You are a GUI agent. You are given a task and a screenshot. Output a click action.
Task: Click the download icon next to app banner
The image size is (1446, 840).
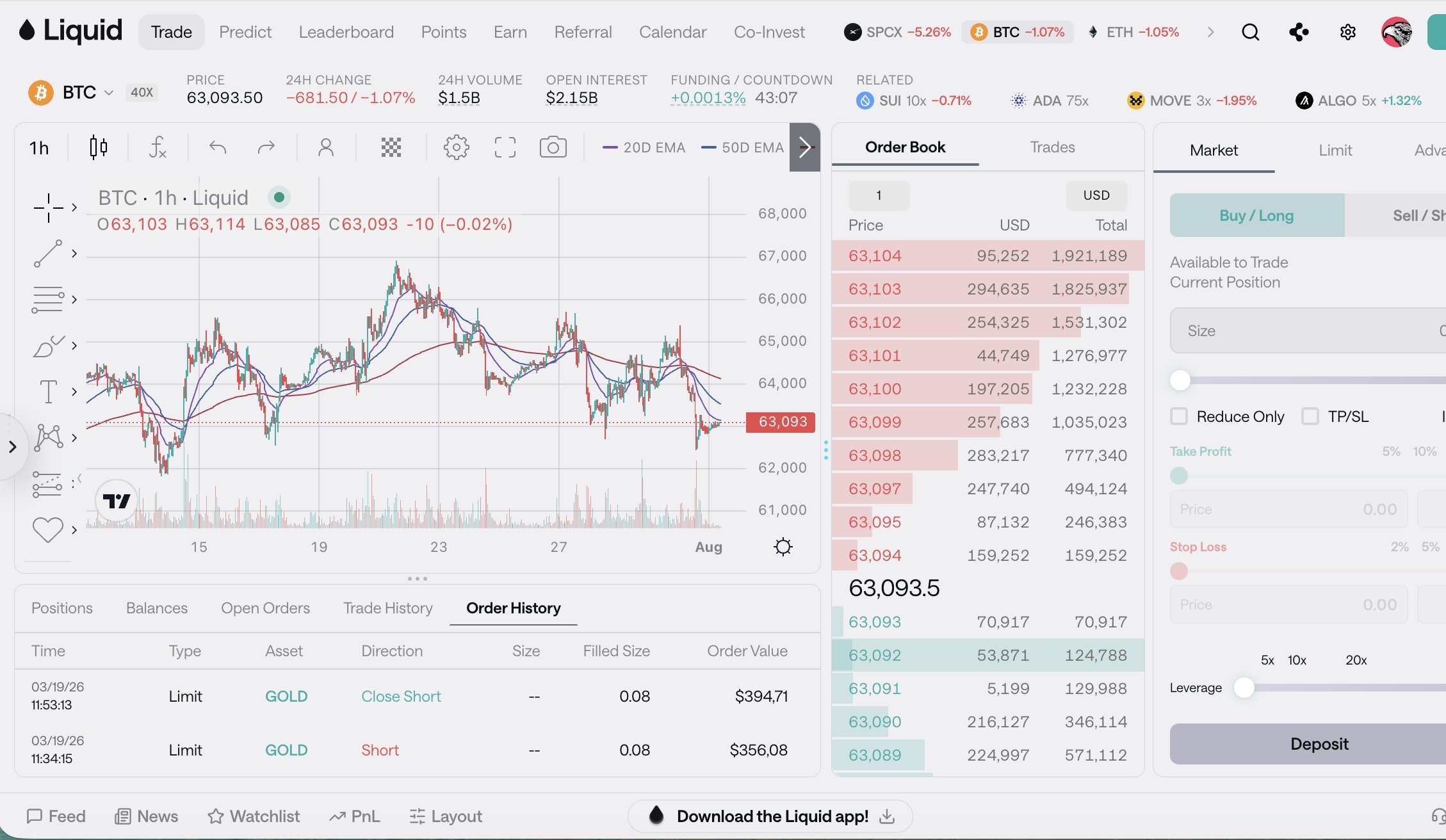tap(887, 816)
